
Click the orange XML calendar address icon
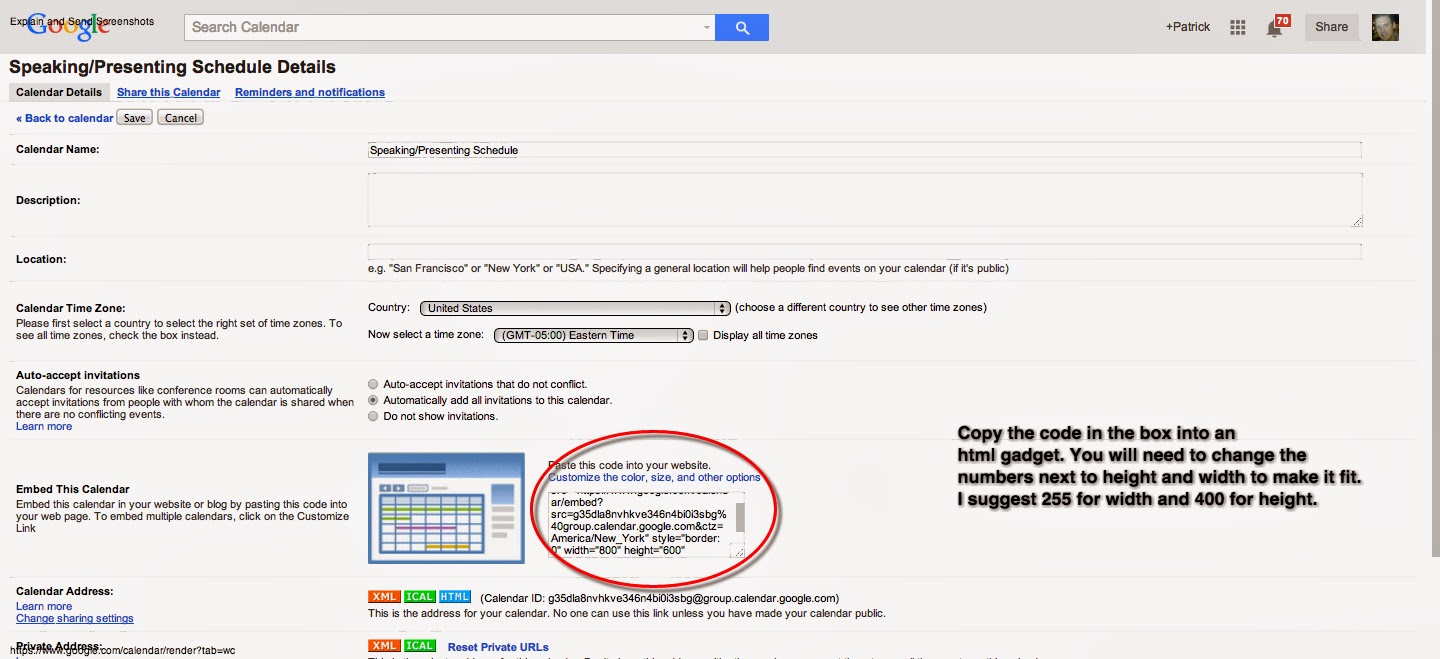click(x=384, y=598)
